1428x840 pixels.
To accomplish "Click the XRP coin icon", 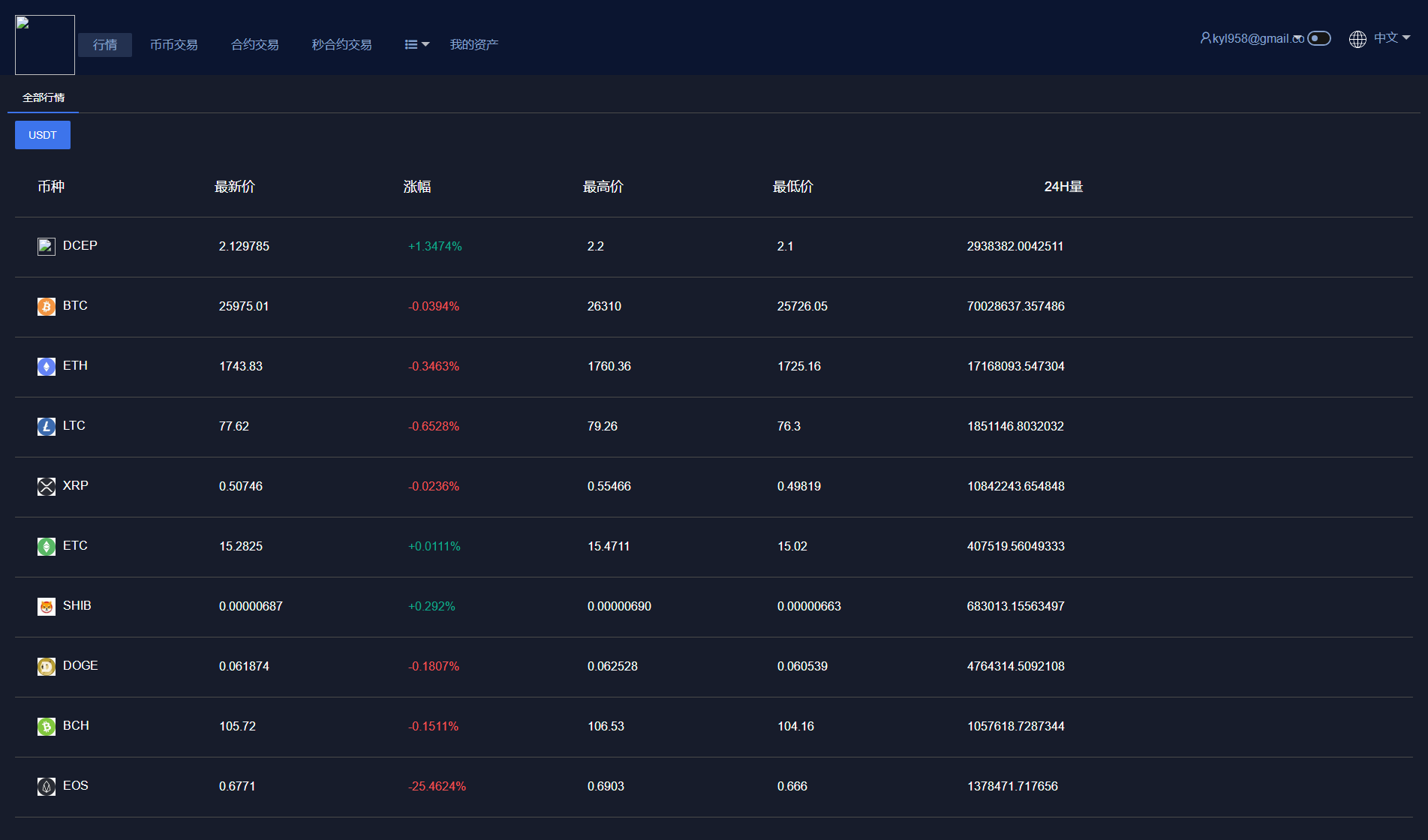I will (x=47, y=487).
